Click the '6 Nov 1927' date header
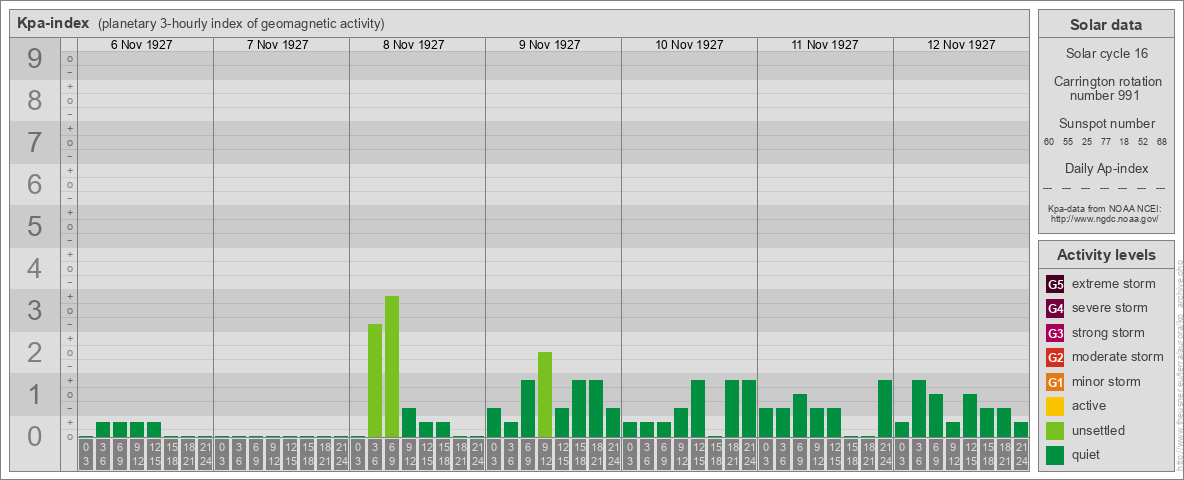The height and width of the screenshot is (480, 1184). pos(142,45)
